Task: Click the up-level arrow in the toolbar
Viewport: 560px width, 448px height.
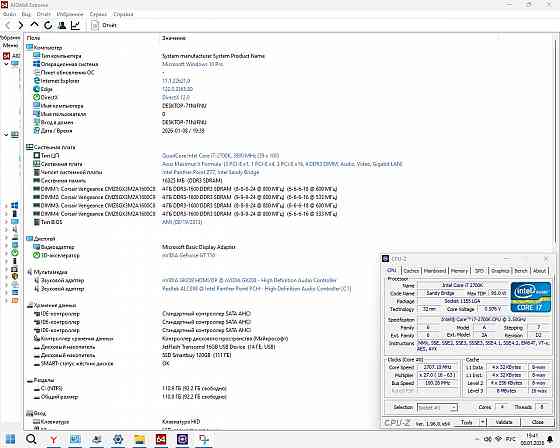Action: (34, 25)
